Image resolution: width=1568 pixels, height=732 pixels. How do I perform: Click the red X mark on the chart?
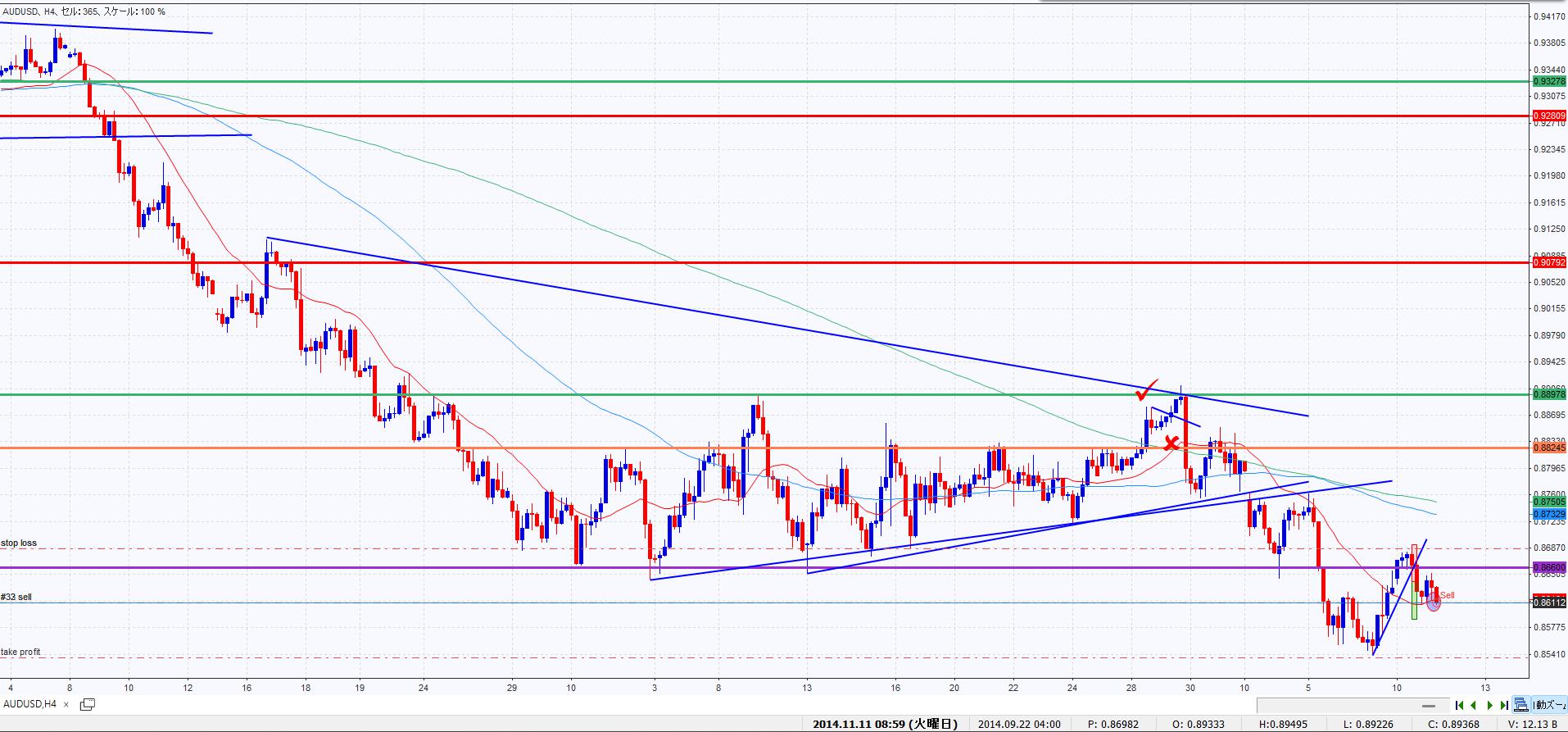1171,443
